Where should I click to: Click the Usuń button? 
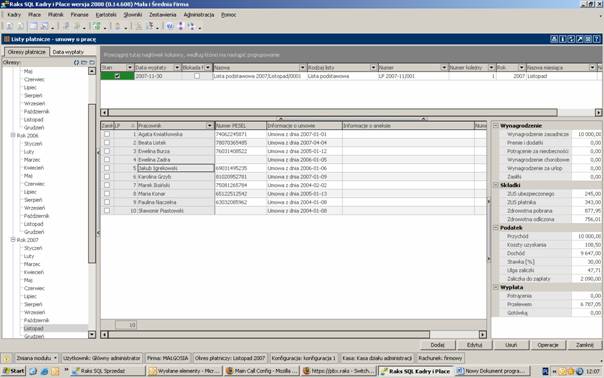[511, 345]
